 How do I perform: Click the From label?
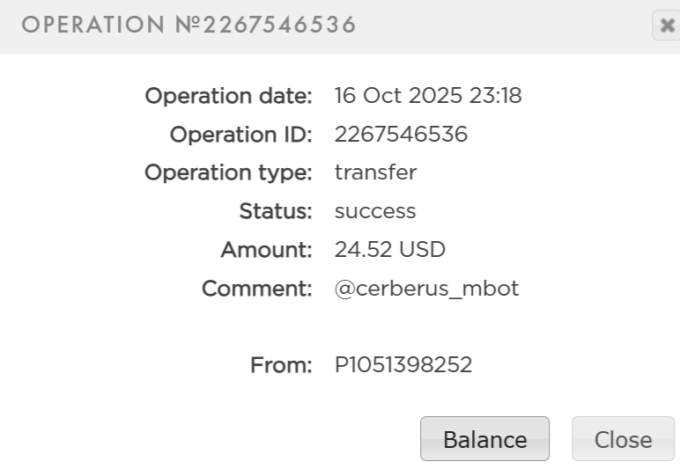[x=282, y=366]
